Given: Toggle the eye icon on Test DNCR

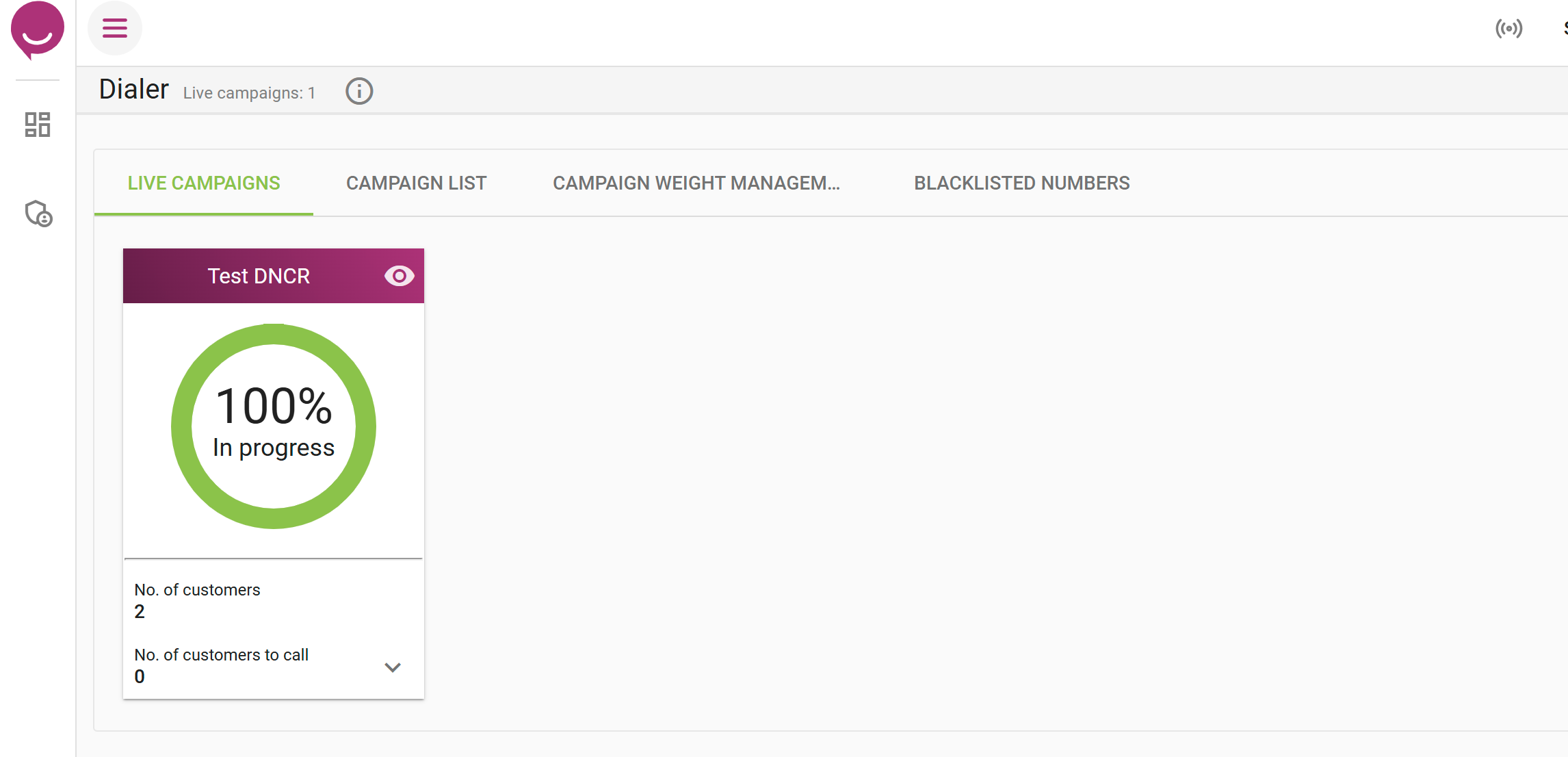Looking at the screenshot, I should tap(400, 276).
